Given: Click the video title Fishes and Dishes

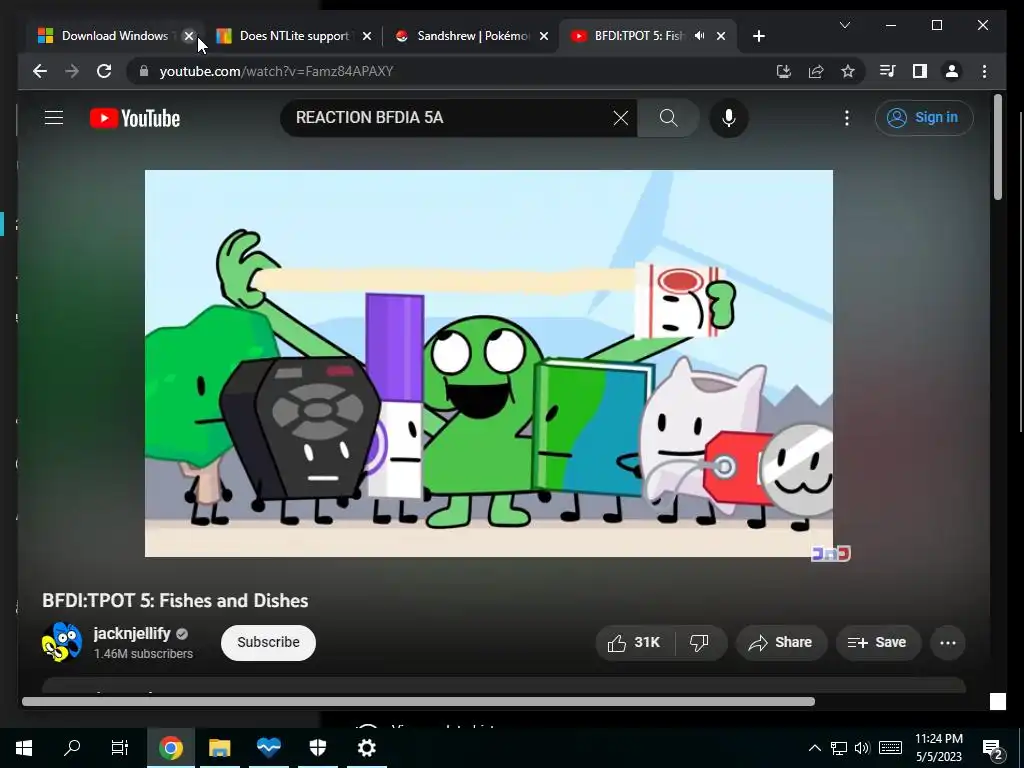Looking at the screenshot, I should [x=175, y=600].
